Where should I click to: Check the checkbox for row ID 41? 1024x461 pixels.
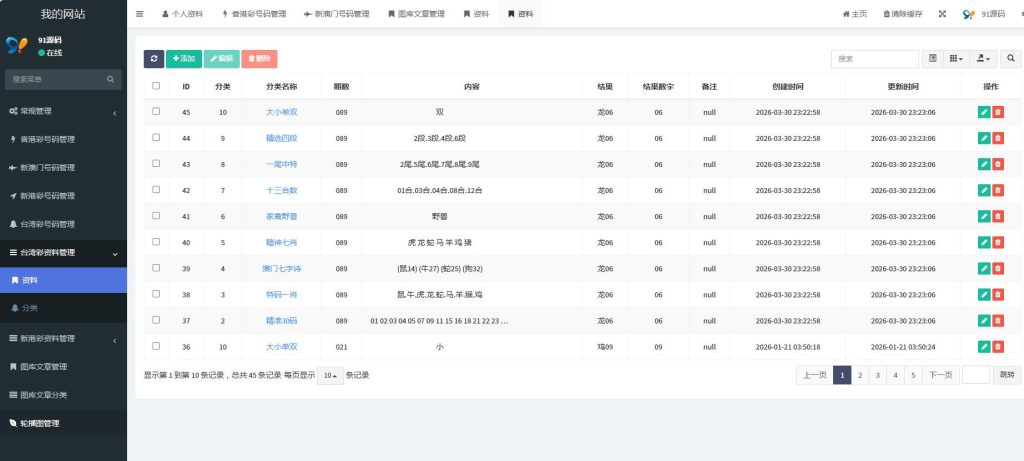pyautogui.click(x=155, y=215)
